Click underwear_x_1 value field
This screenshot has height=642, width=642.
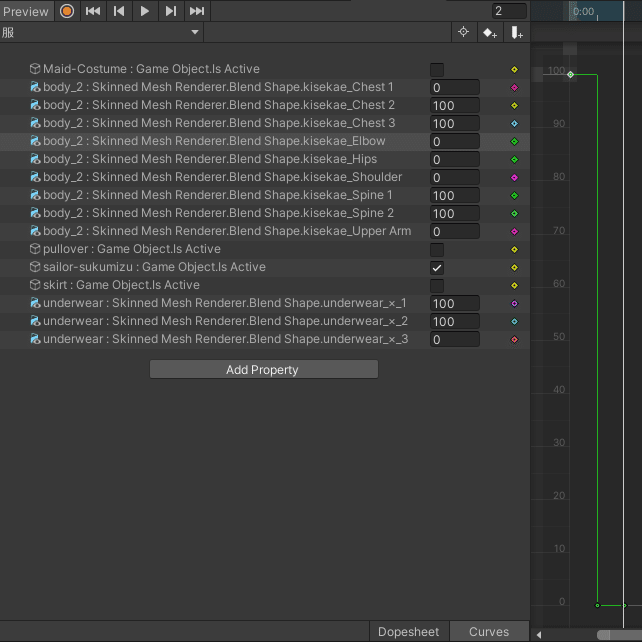pyautogui.click(x=454, y=304)
